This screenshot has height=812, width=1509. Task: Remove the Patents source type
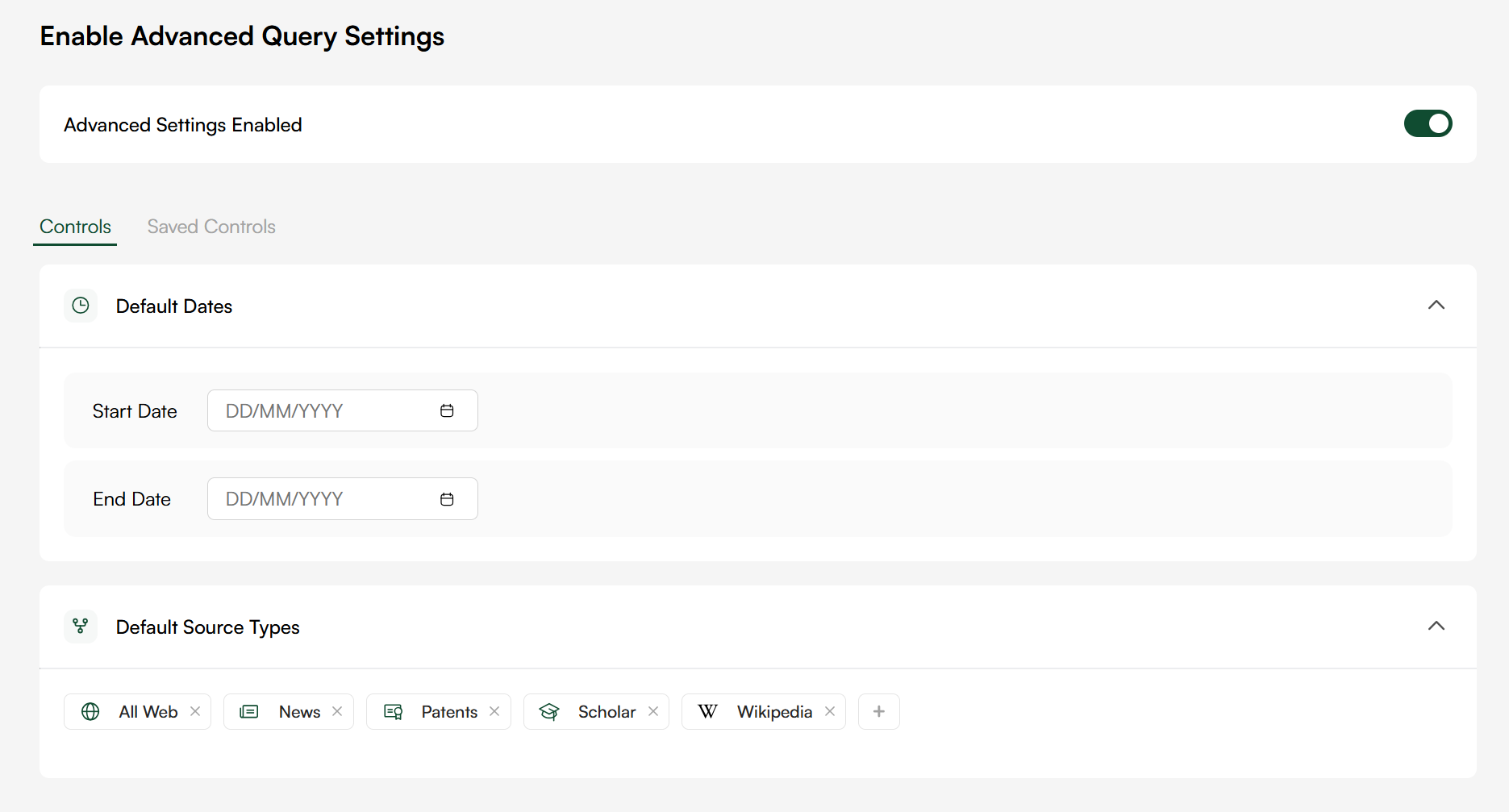tap(494, 711)
